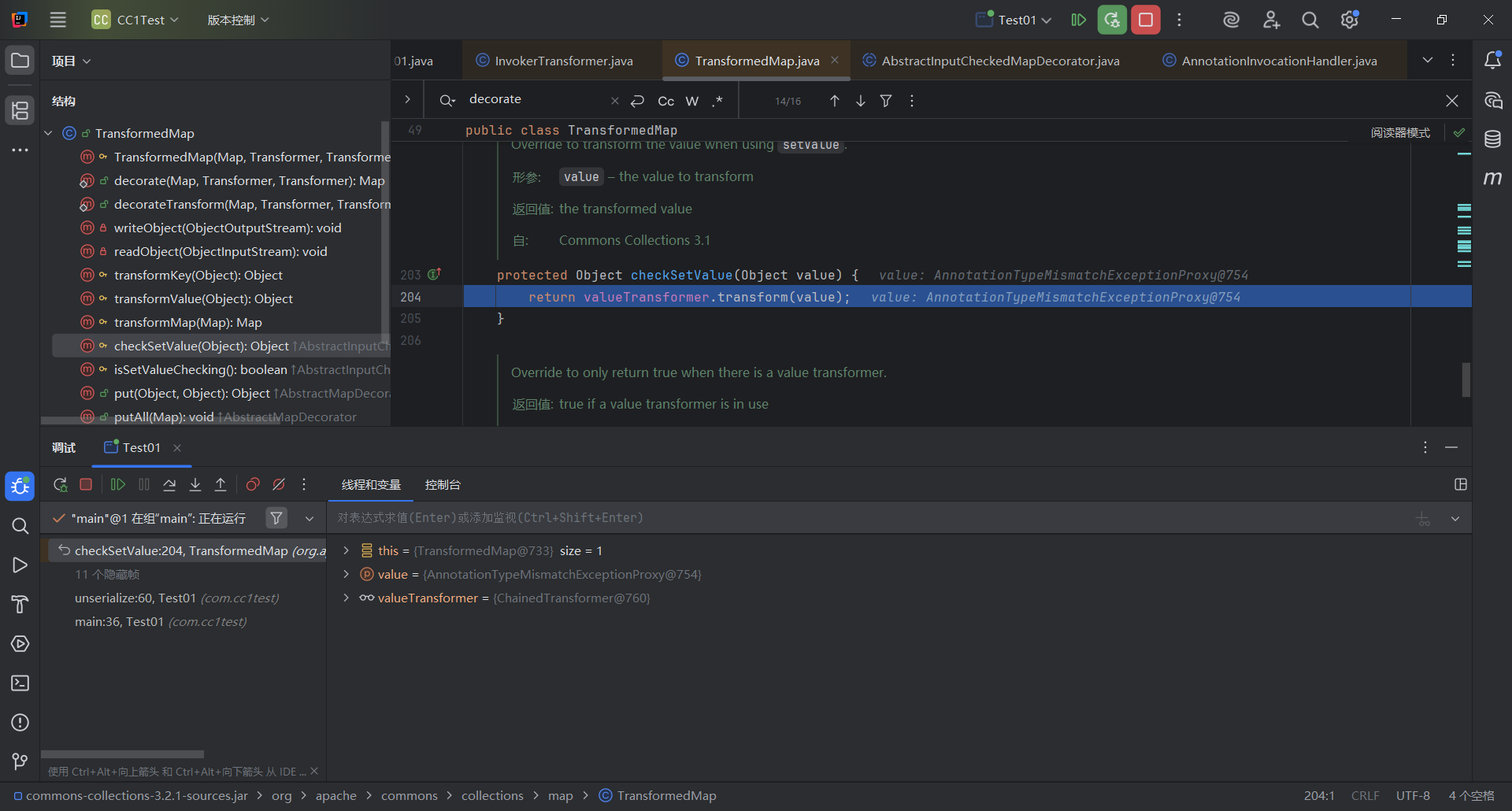Close the find bar
Screen dimensions: 1512x811
pyautogui.click(x=1452, y=101)
